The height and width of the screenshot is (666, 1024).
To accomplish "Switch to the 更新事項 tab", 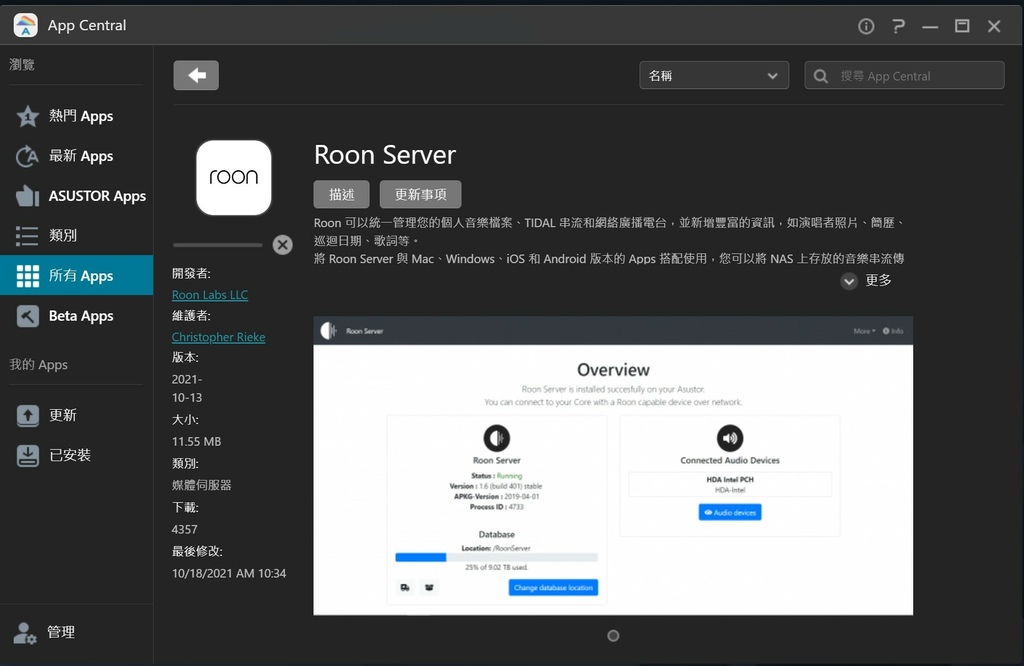I will pyautogui.click(x=421, y=195).
